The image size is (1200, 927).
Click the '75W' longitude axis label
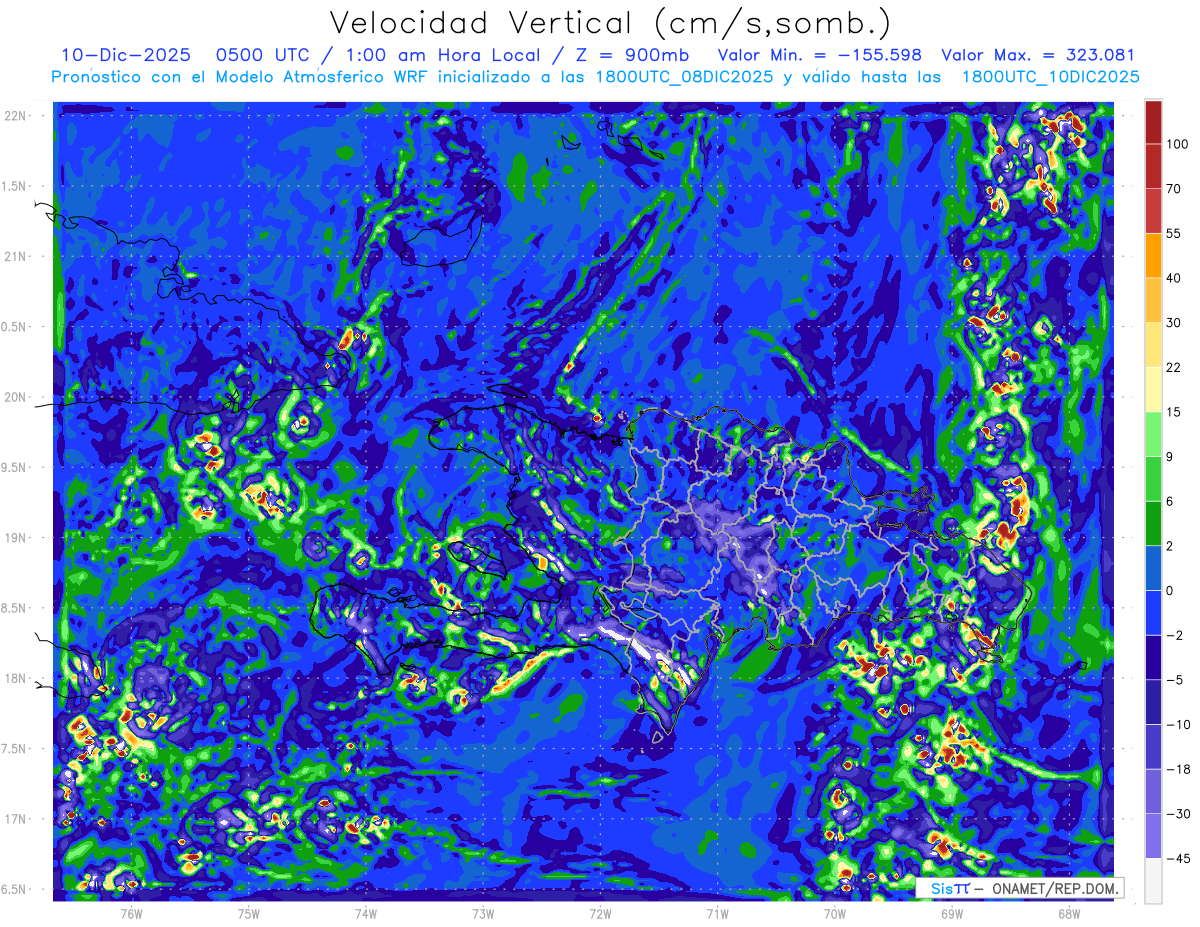(x=248, y=913)
